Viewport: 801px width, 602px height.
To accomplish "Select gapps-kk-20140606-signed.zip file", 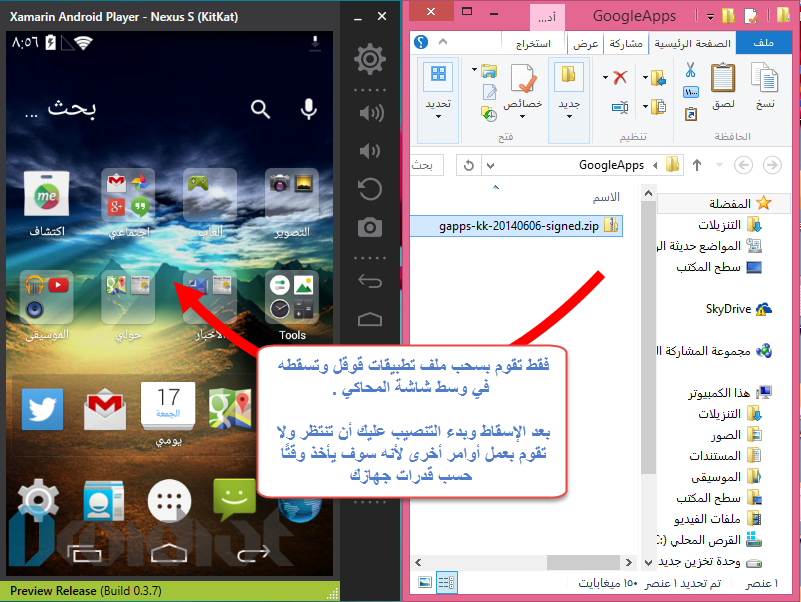I will [516, 226].
